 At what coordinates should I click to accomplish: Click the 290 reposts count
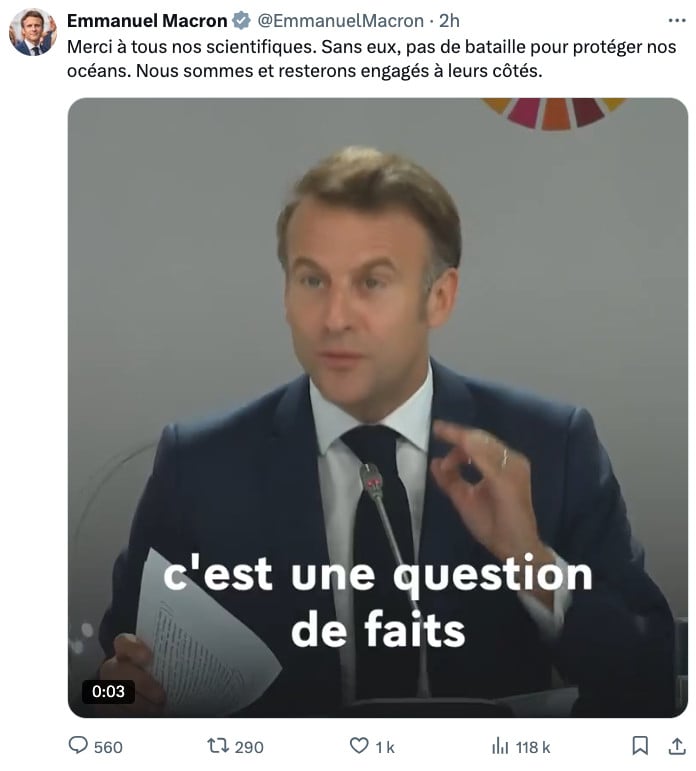[249, 747]
